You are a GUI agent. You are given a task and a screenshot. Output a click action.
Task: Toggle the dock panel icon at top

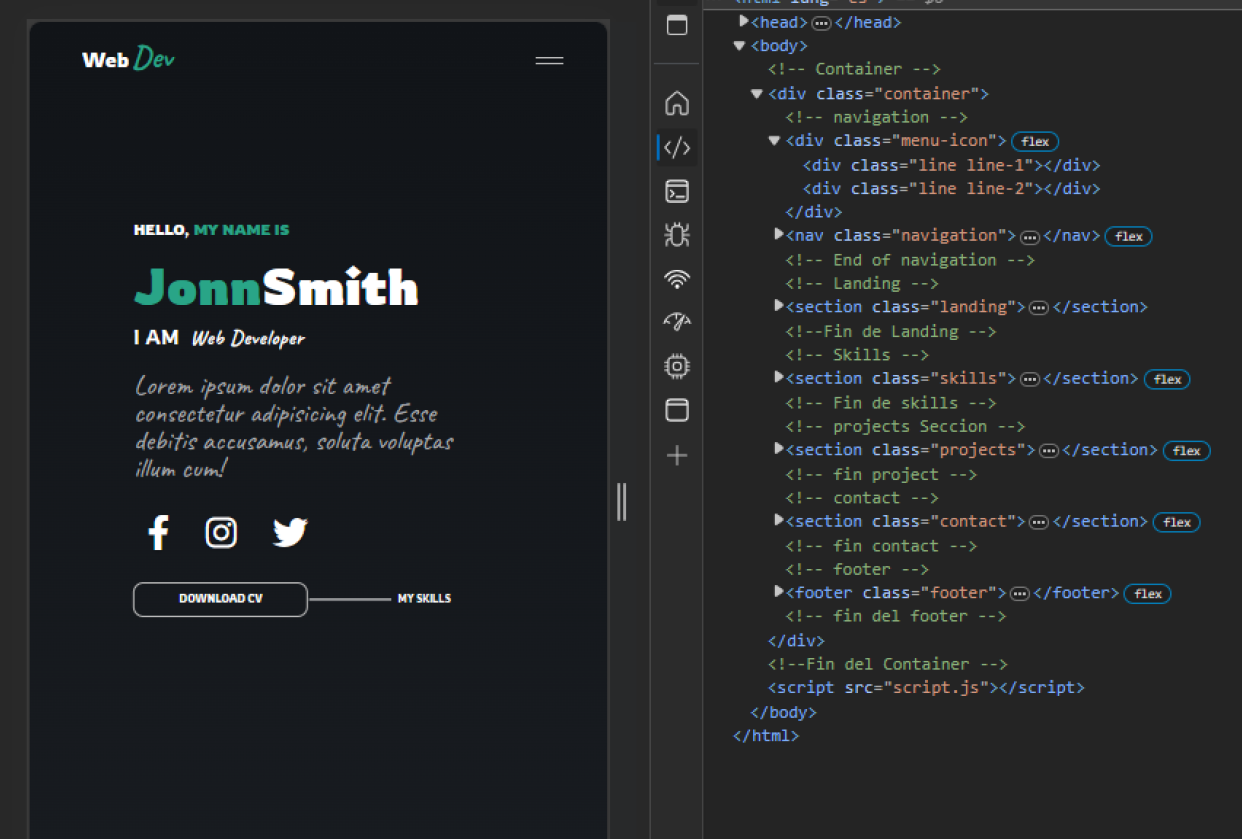point(677,25)
